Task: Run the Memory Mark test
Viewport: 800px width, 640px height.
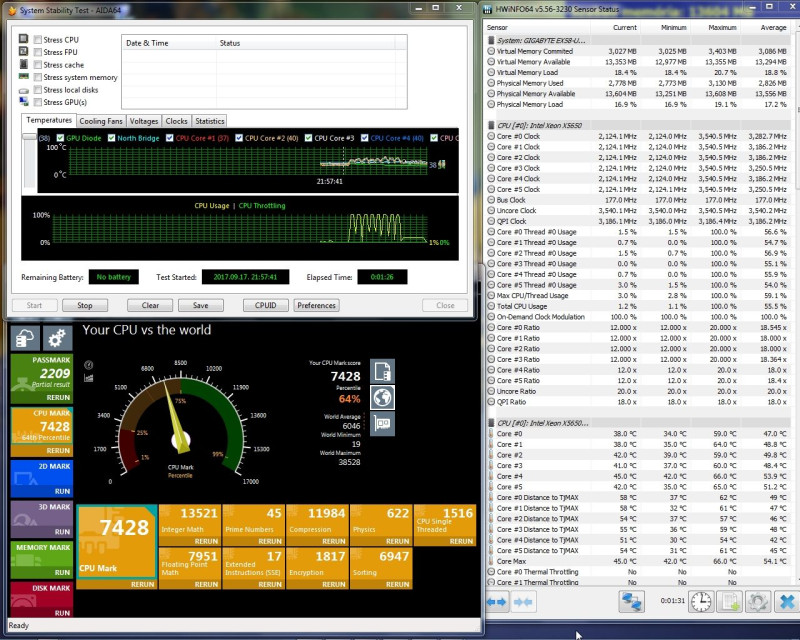Action: coord(62,572)
